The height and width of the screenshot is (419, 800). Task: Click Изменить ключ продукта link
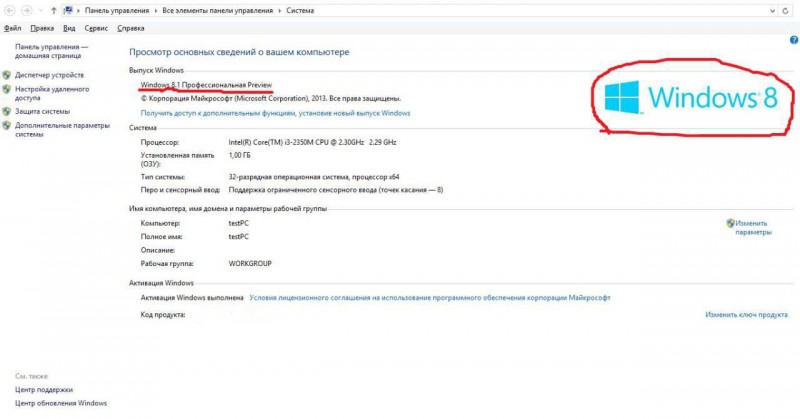point(746,315)
